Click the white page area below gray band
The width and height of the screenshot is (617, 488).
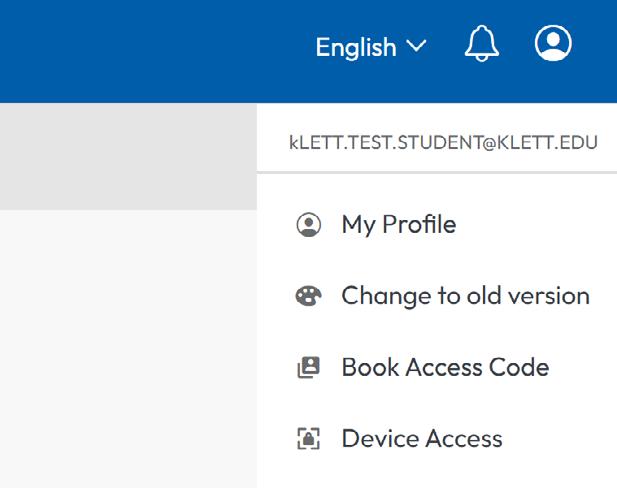click(128, 350)
